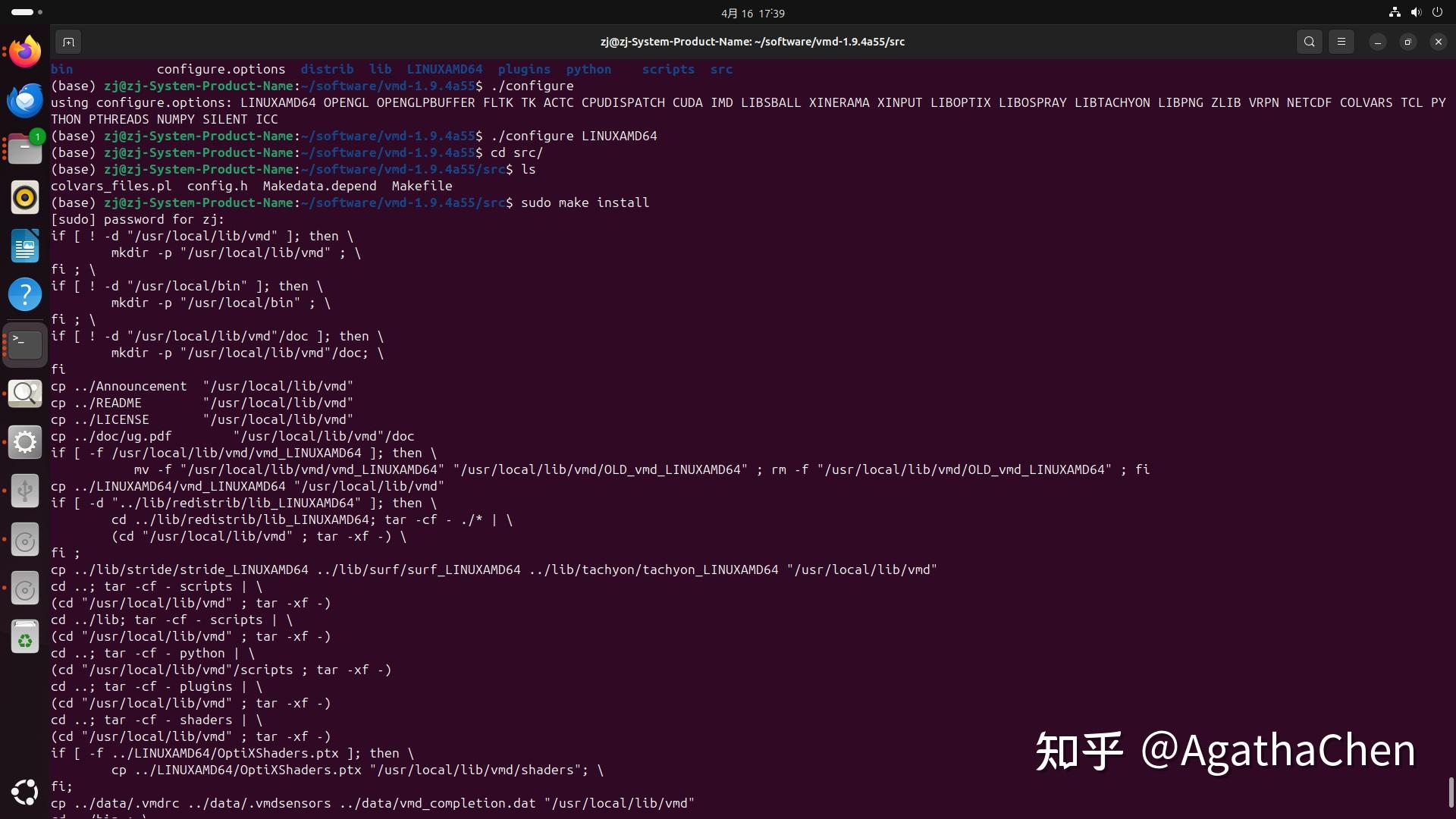Open the image viewer magnifier app

[x=25, y=393]
